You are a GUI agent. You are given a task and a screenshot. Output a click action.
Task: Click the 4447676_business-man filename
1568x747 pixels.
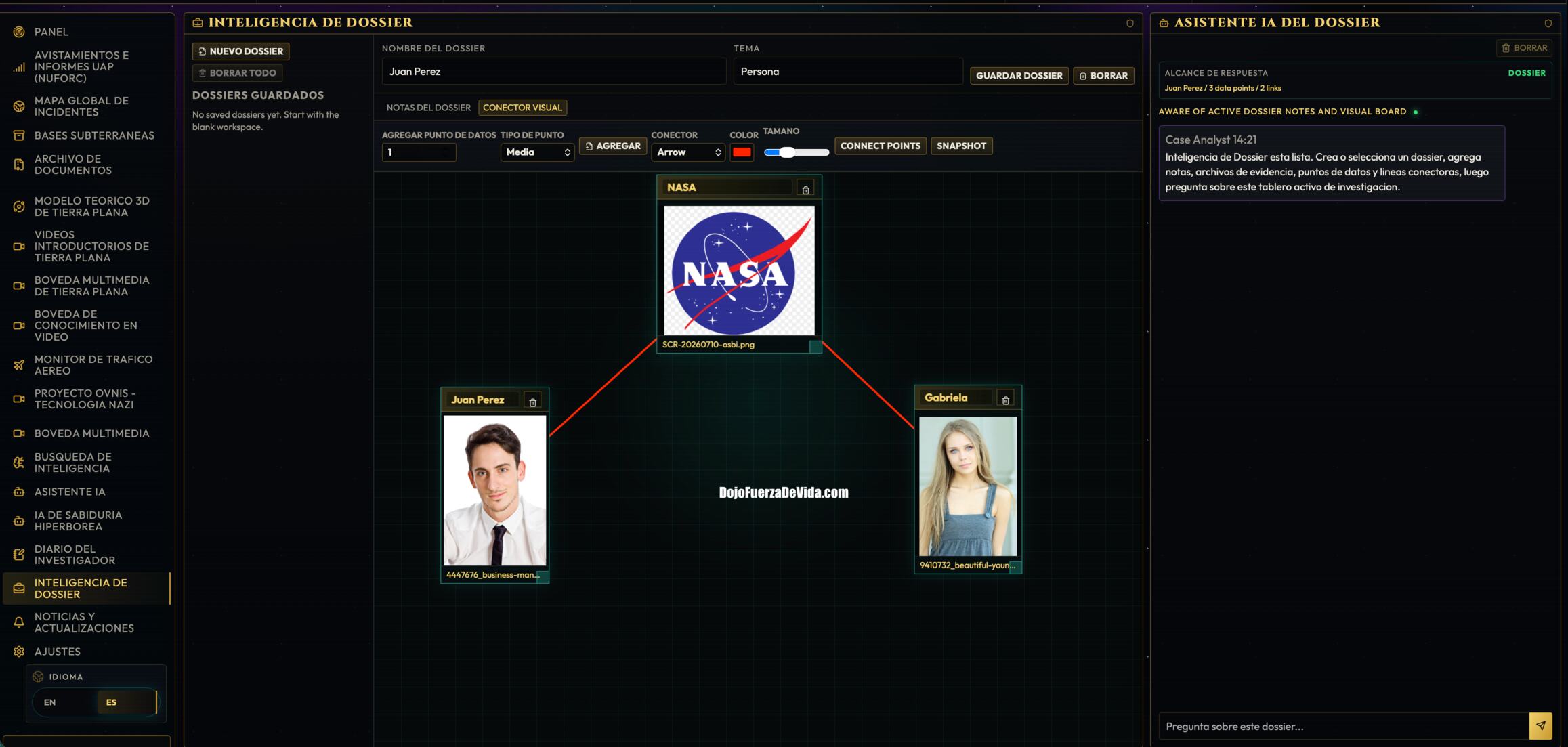(x=493, y=575)
